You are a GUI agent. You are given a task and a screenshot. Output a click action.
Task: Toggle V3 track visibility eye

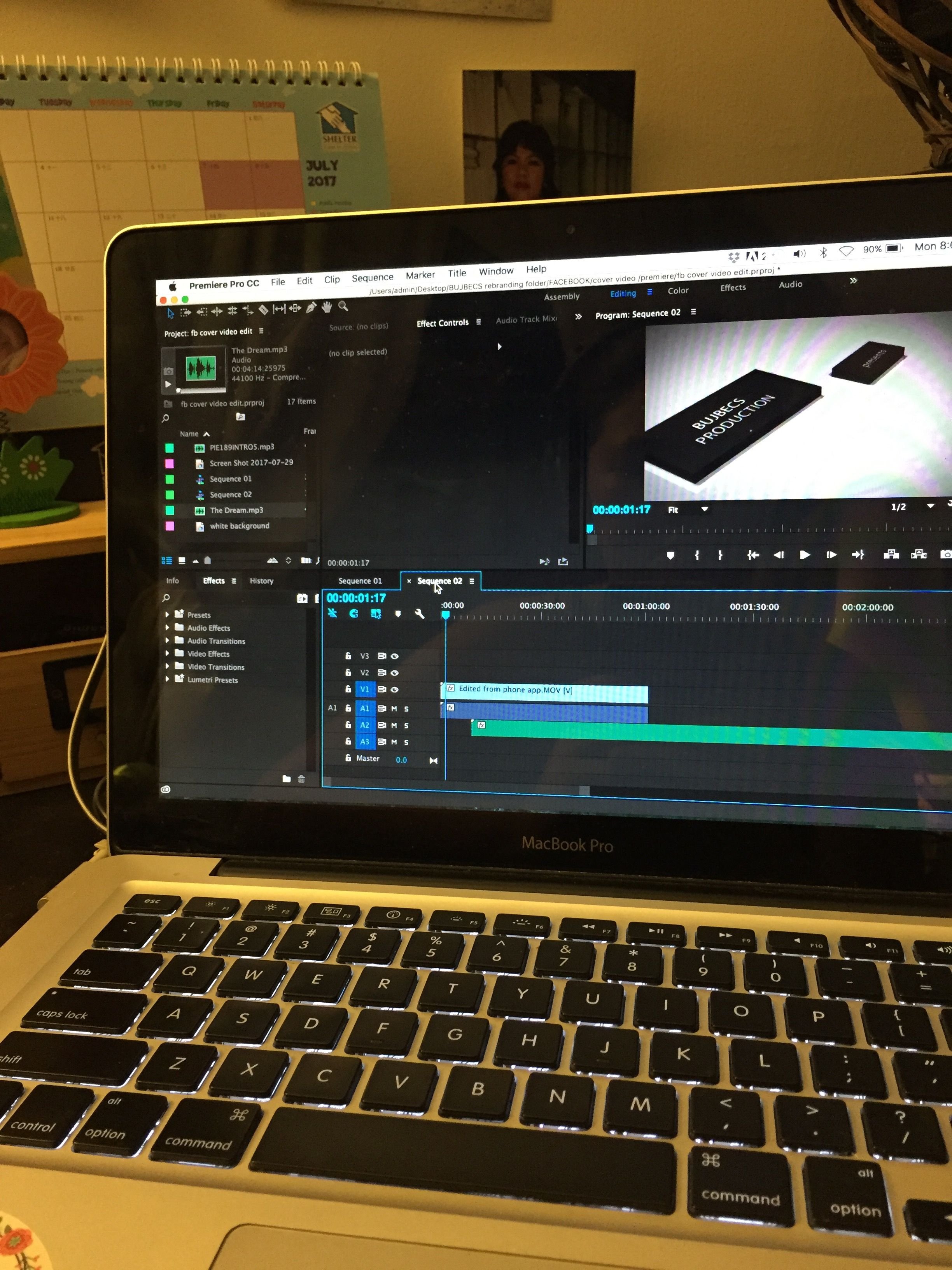[395, 656]
